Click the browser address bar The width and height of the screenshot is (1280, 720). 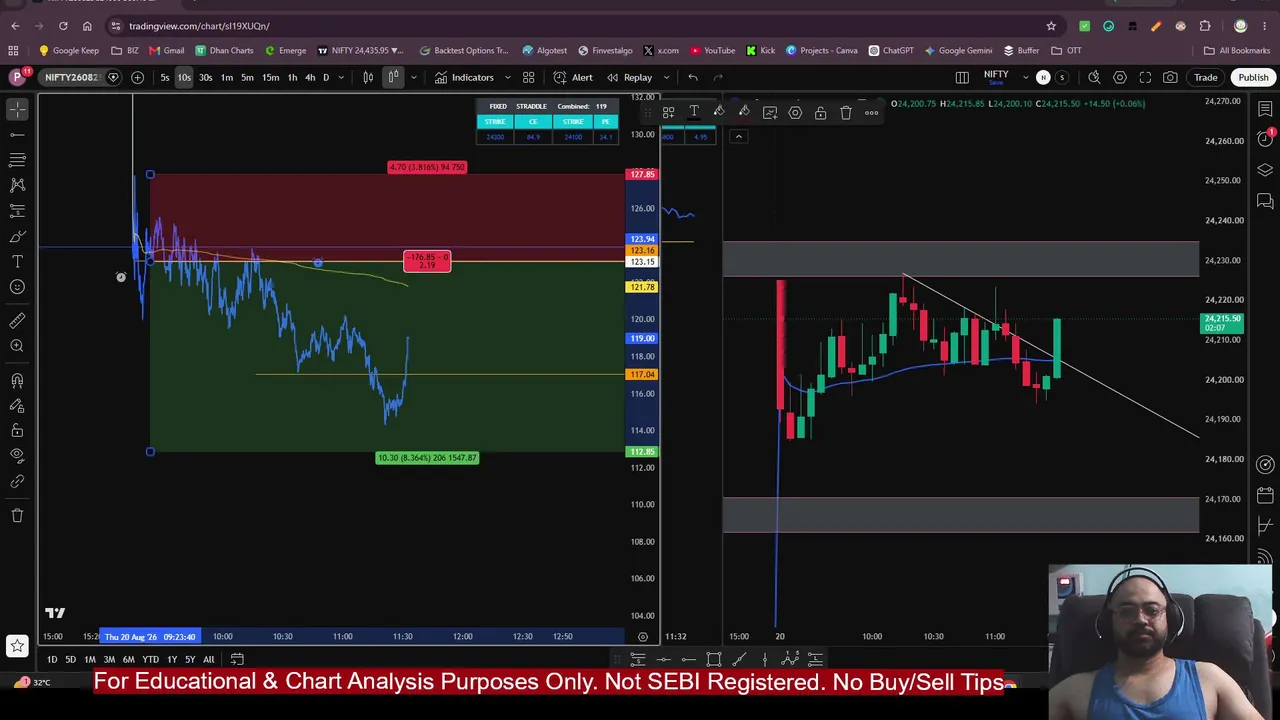click(x=580, y=26)
